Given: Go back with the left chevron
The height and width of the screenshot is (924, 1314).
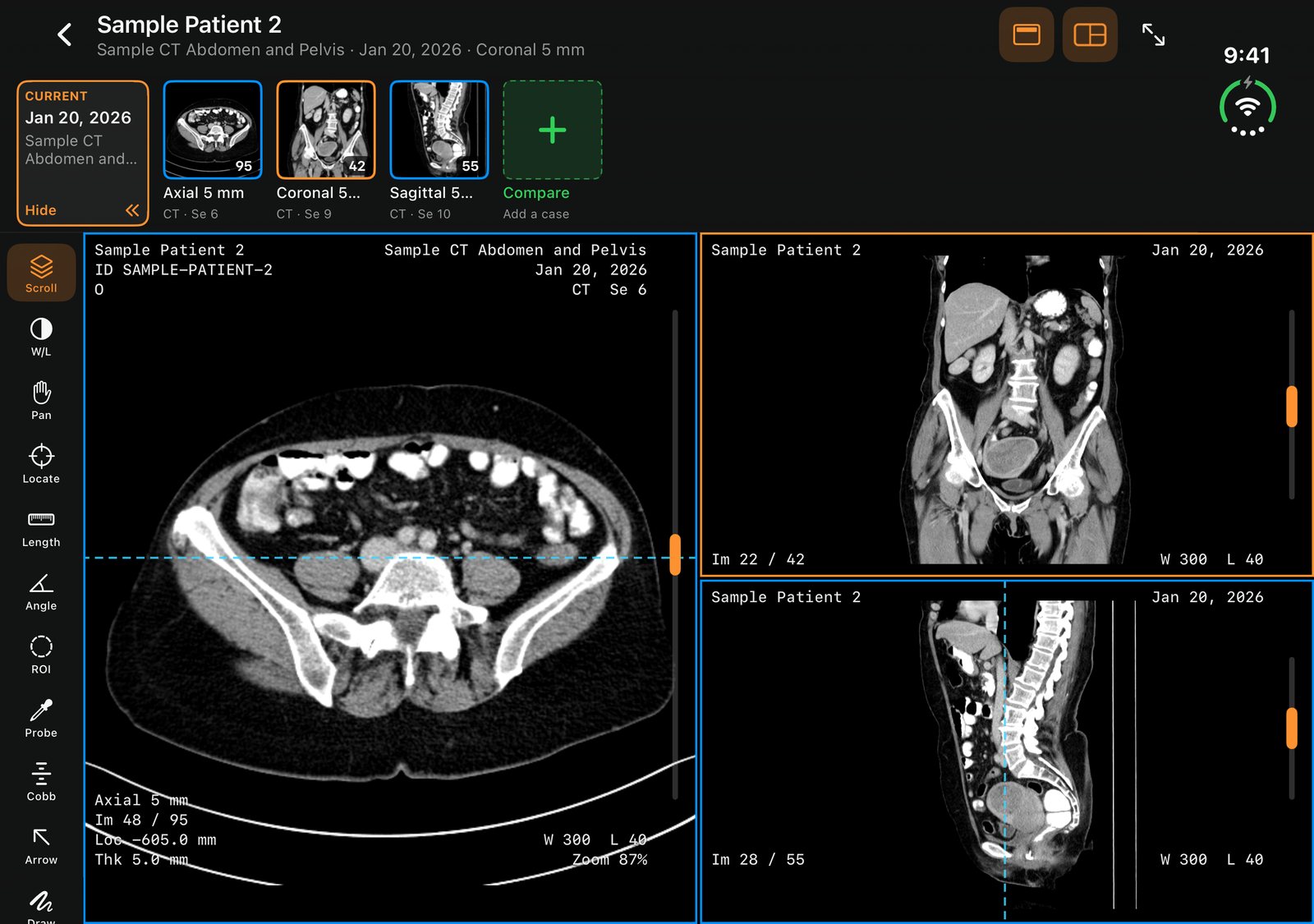Looking at the screenshot, I should pos(65,34).
